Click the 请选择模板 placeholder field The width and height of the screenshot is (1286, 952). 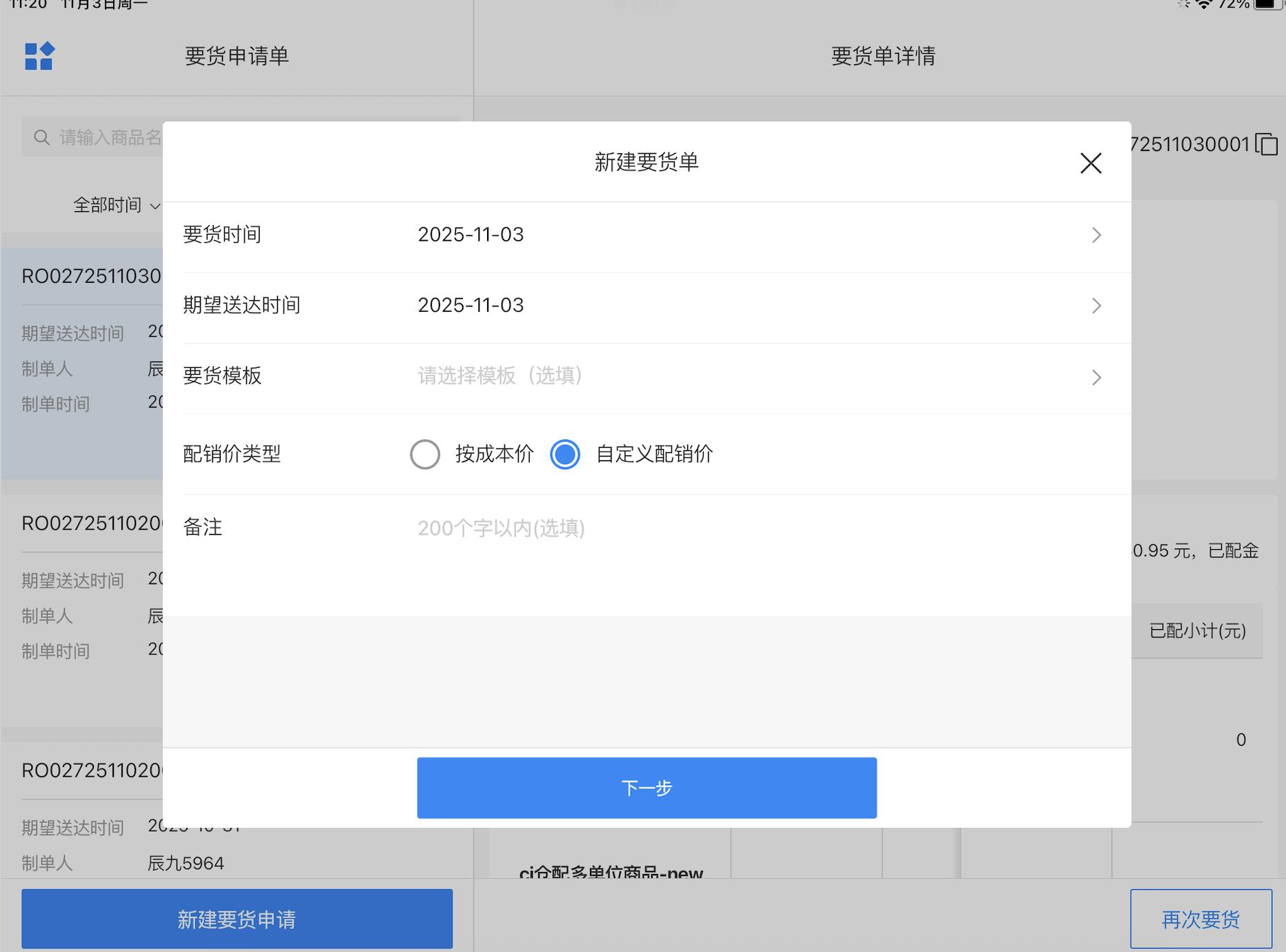click(x=500, y=376)
